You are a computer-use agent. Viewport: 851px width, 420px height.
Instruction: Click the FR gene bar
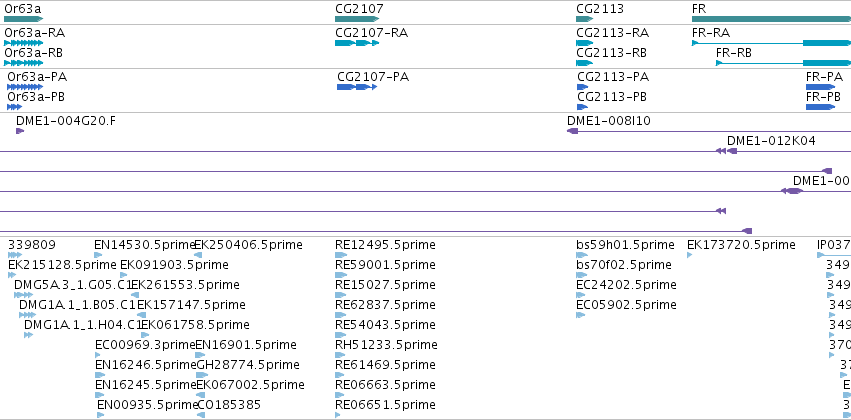771,19
